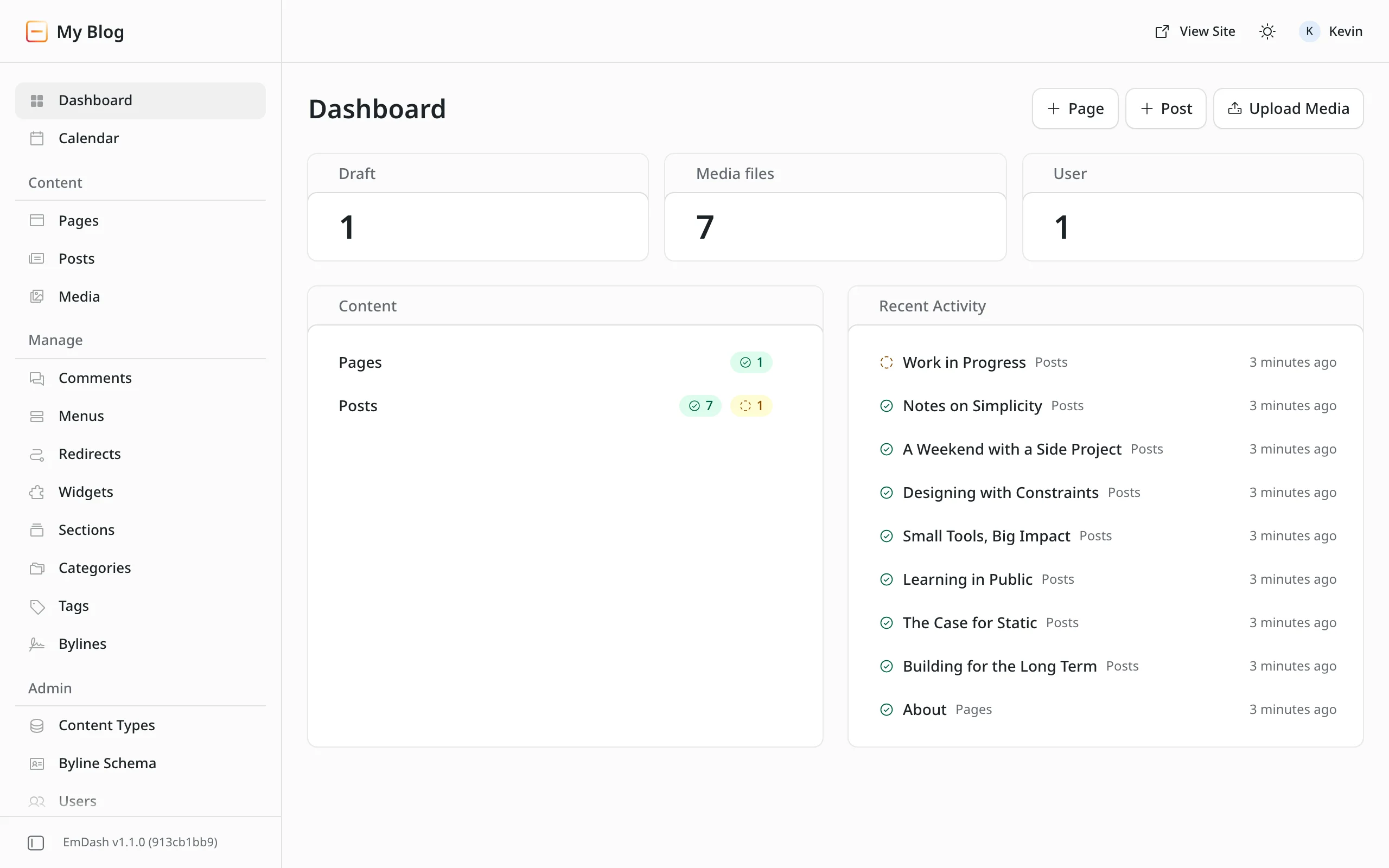Image resolution: width=1389 pixels, height=868 pixels.
Task: Click published check icon beside Notes on Simplicity
Action: pyautogui.click(x=886, y=406)
